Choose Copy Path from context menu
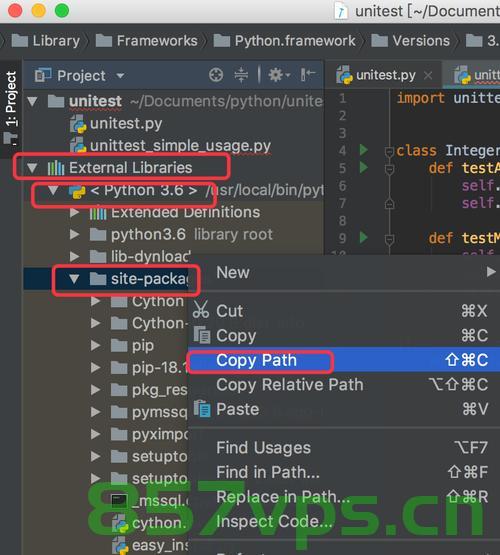 344,360
